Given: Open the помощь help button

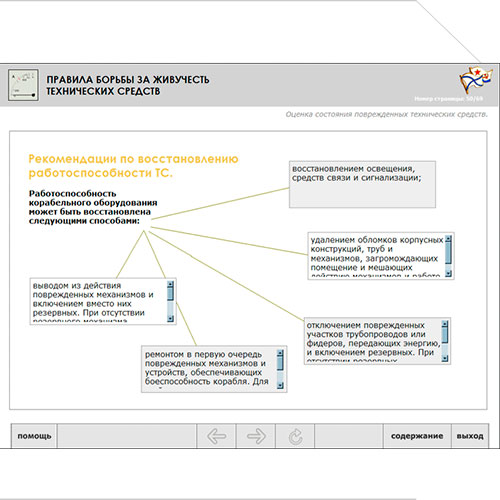Looking at the screenshot, I should (x=34, y=436).
